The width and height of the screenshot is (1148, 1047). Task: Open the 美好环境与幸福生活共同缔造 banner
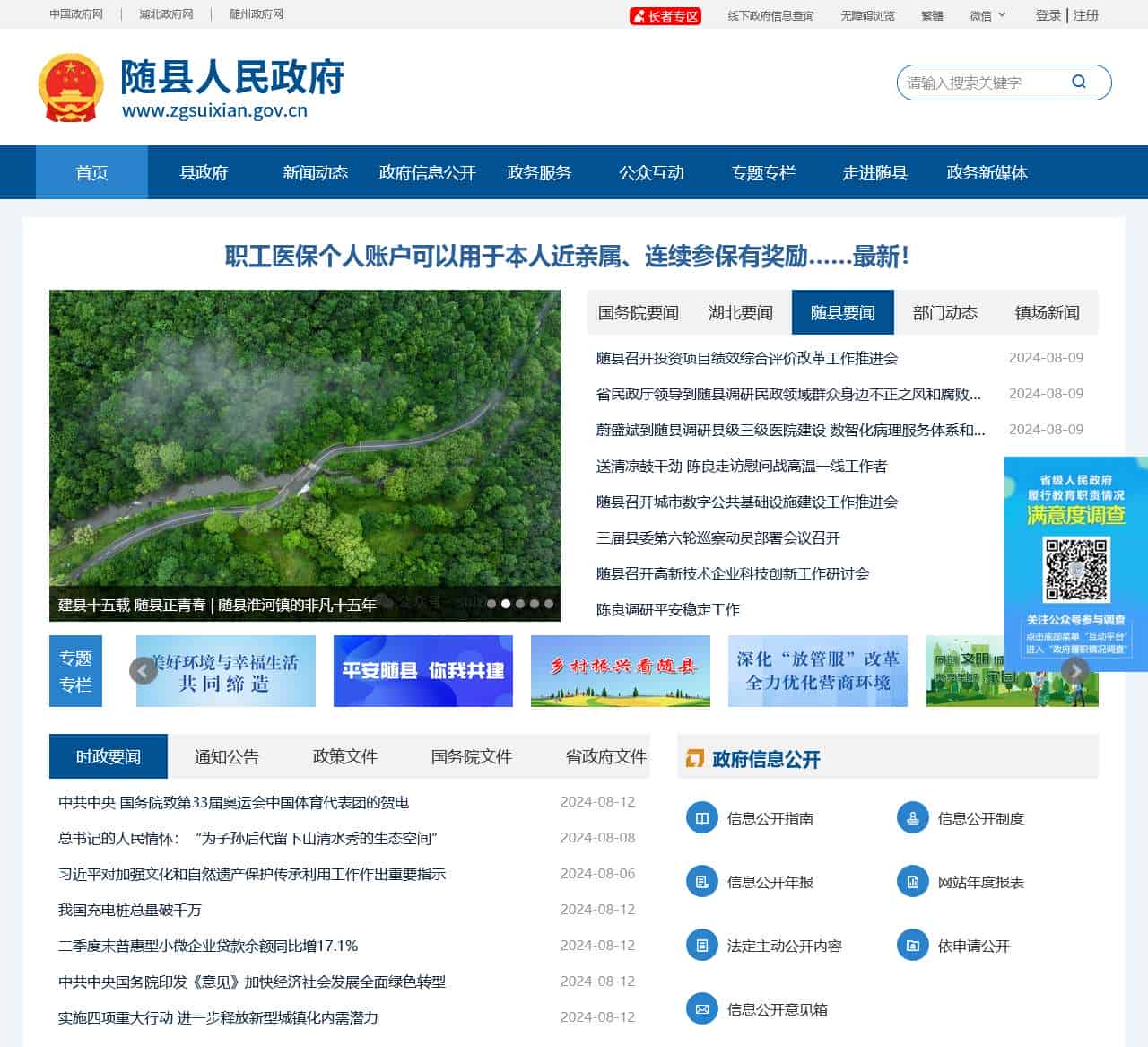(x=226, y=671)
